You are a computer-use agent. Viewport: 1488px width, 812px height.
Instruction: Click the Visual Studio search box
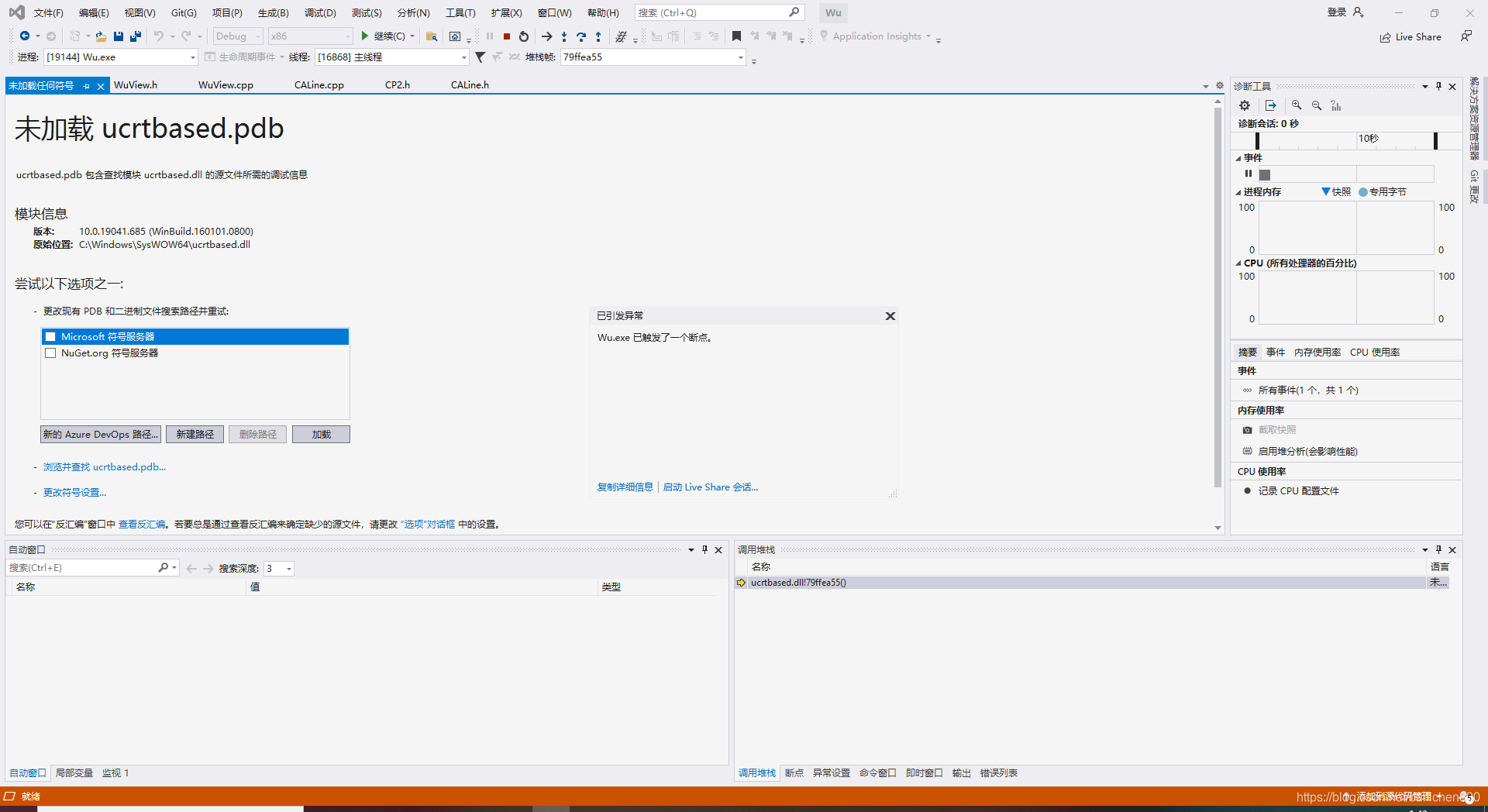pyautogui.click(x=719, y=13)
